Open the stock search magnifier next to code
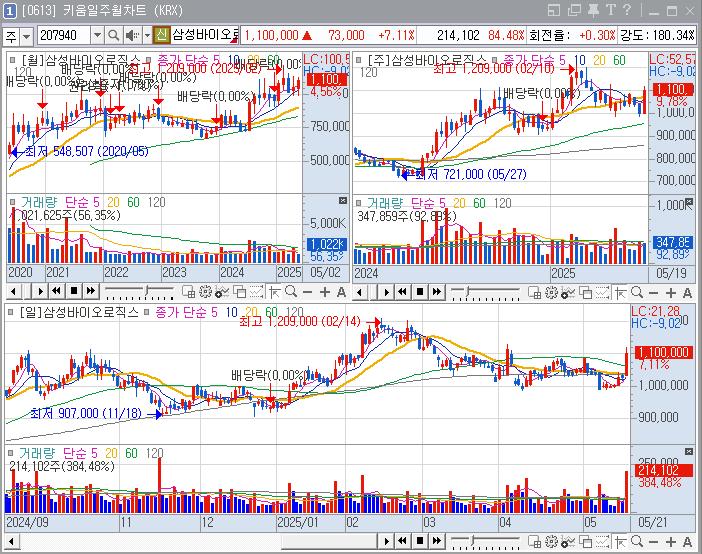702x554 pixels. (x=114, y=35)
